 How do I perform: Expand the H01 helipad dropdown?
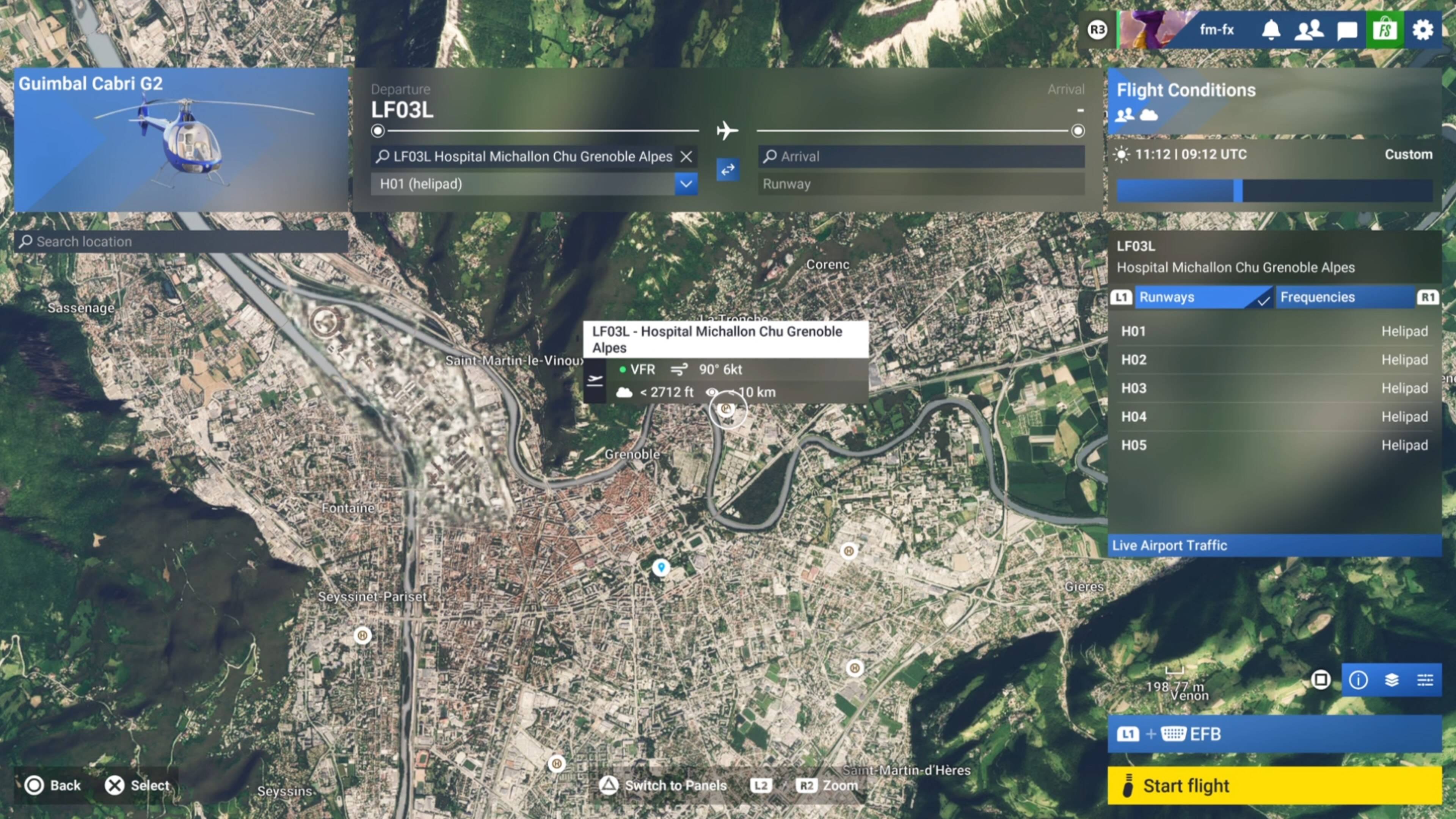(686, 184)
